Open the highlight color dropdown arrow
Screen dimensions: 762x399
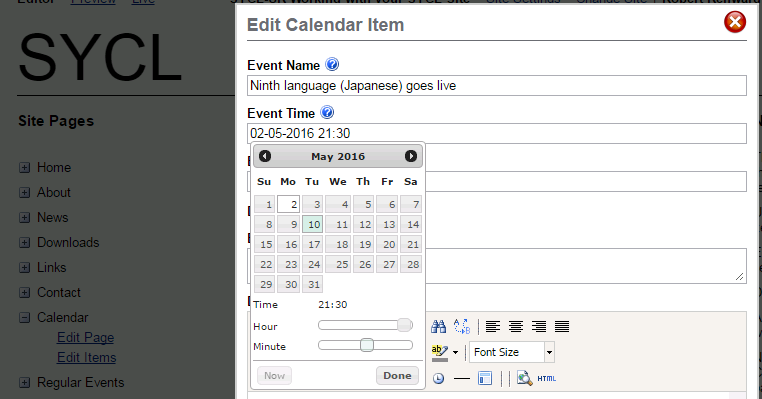pos(455,352)
